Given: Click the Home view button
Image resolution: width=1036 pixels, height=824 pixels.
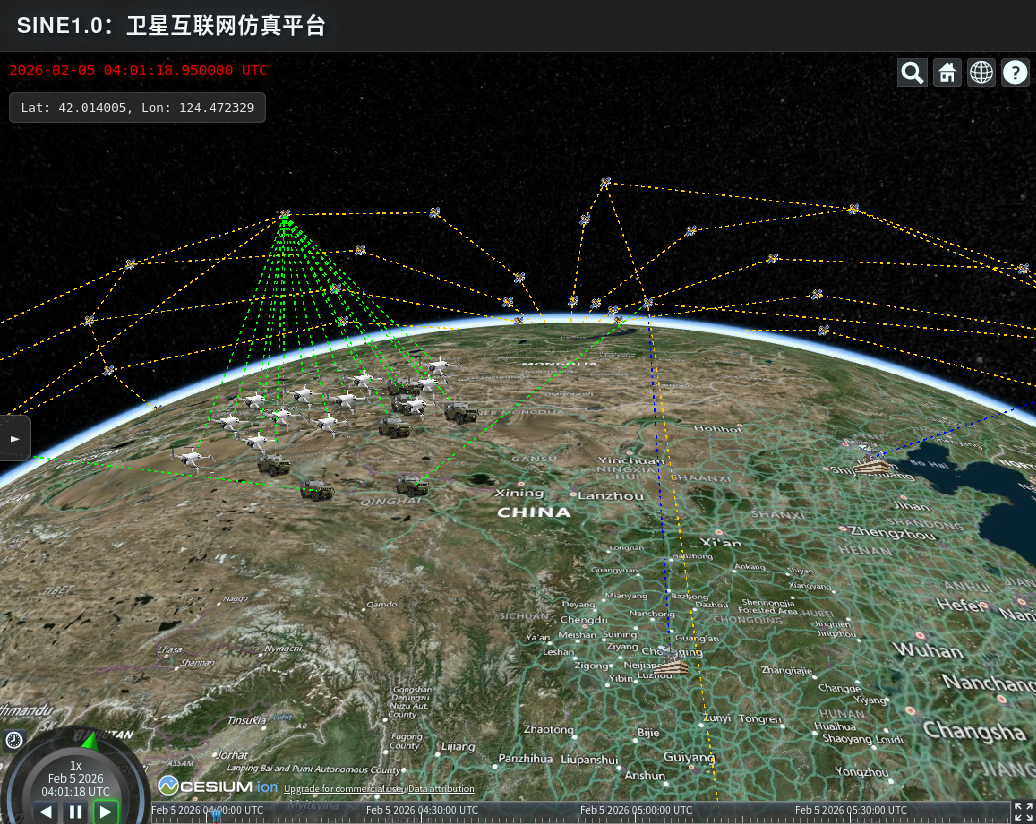Looking at the screenshot, I should (947, 72).
